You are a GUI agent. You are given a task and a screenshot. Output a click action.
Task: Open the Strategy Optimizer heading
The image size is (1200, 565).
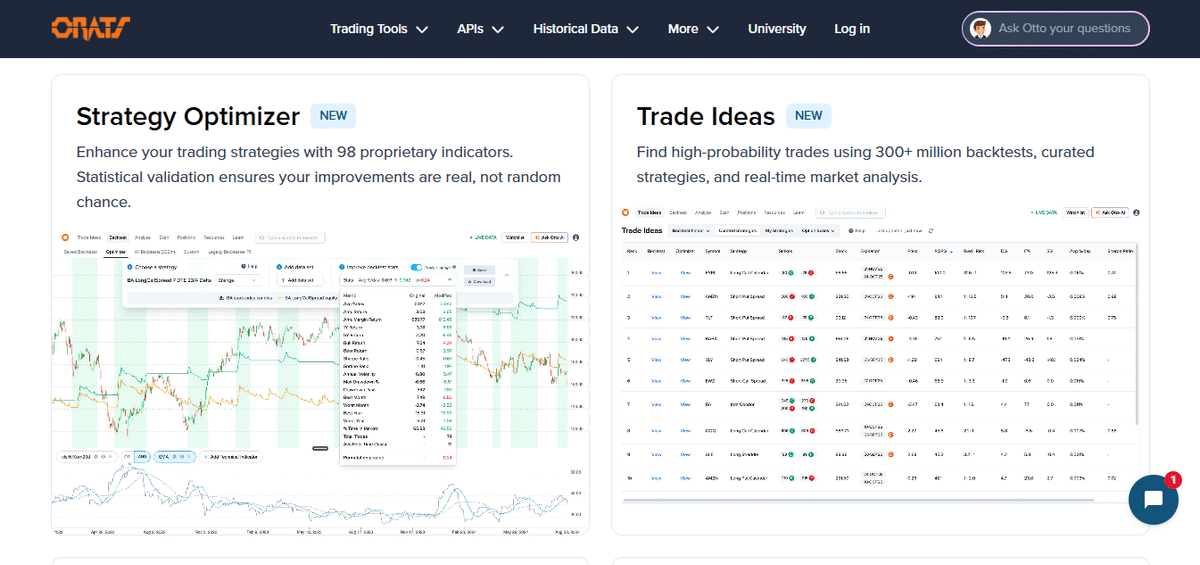click(188, 116)
